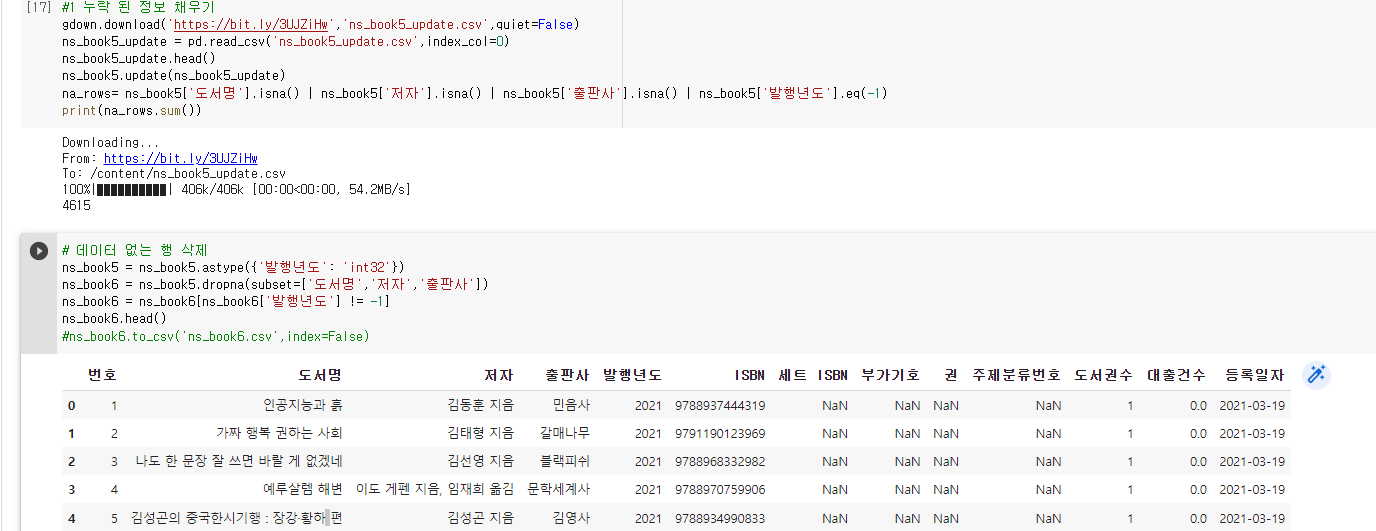Click the commented-out to_csv line

click(216, 336)
